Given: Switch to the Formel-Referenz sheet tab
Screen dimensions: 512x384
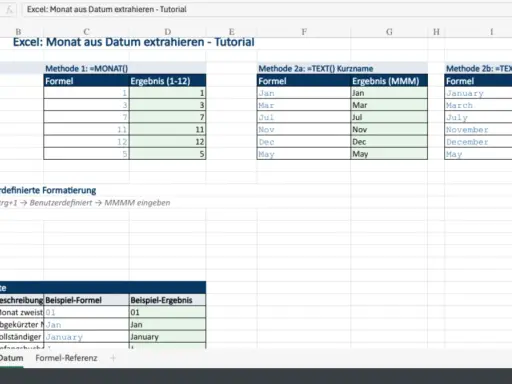Looking at the screenshot, I should pyautogui.click(x=66, y=358).
